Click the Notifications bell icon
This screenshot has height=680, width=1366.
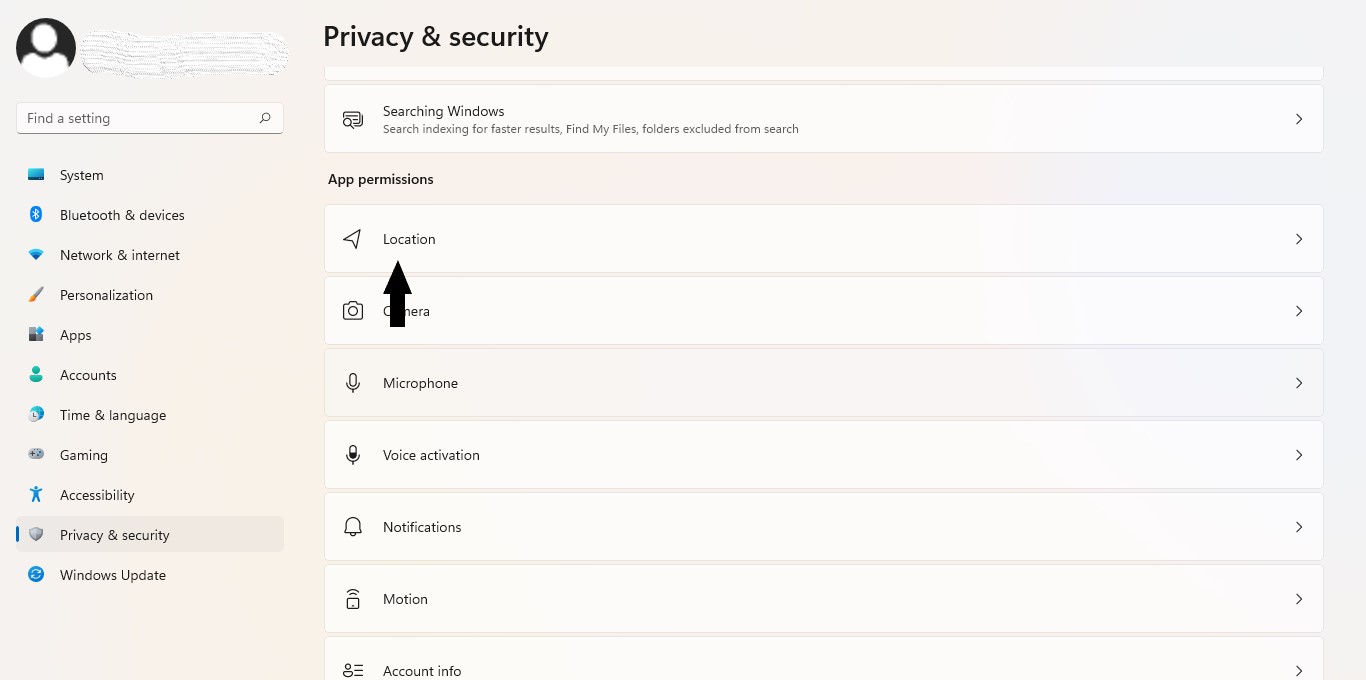click(353, 527)
